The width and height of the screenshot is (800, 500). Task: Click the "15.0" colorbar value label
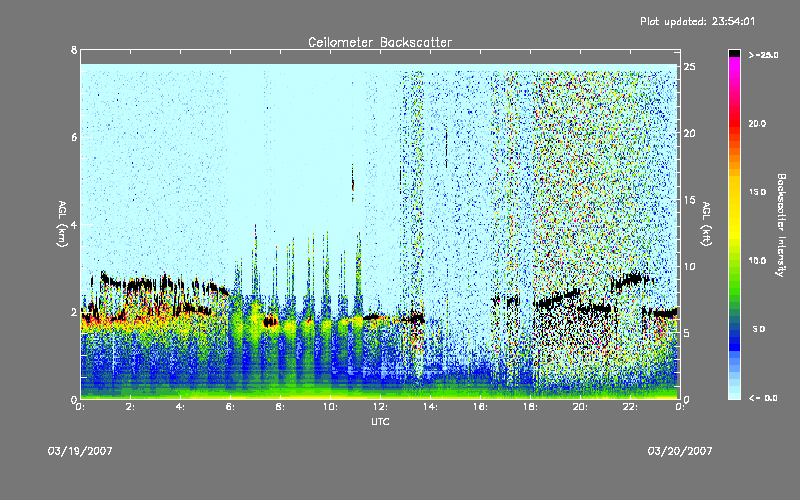(x=757, y=192)
